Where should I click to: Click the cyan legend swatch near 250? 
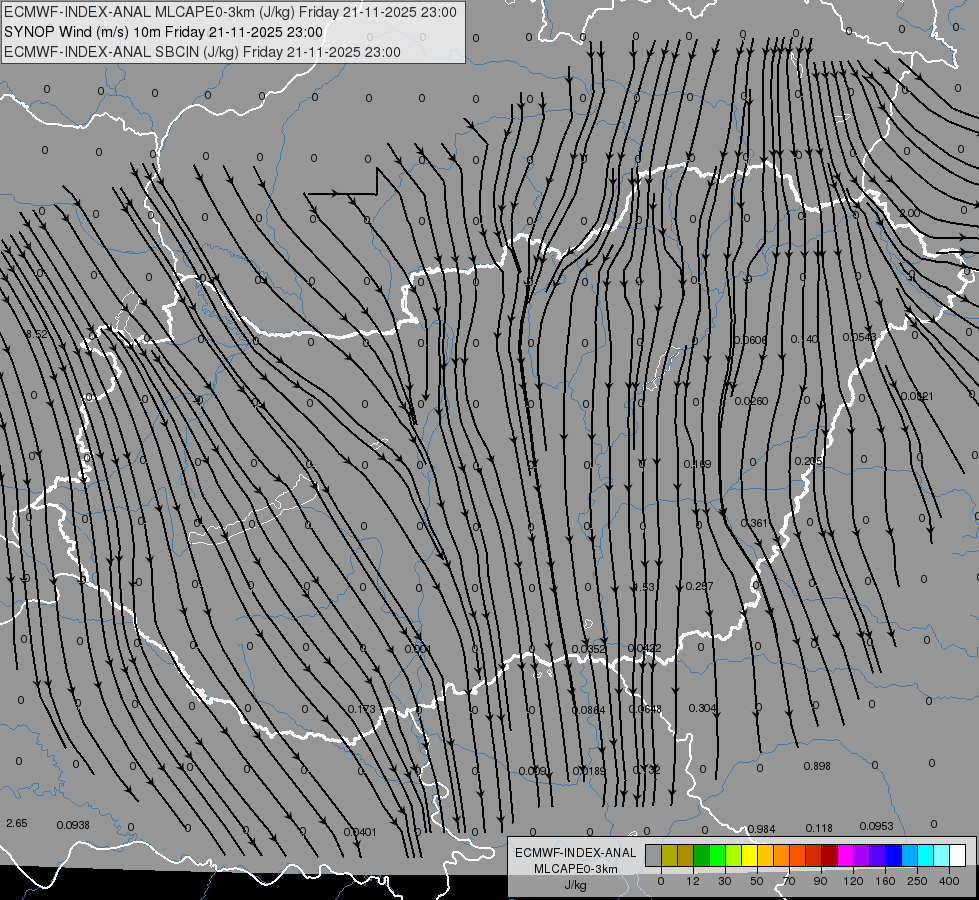(x=925, y=856)
